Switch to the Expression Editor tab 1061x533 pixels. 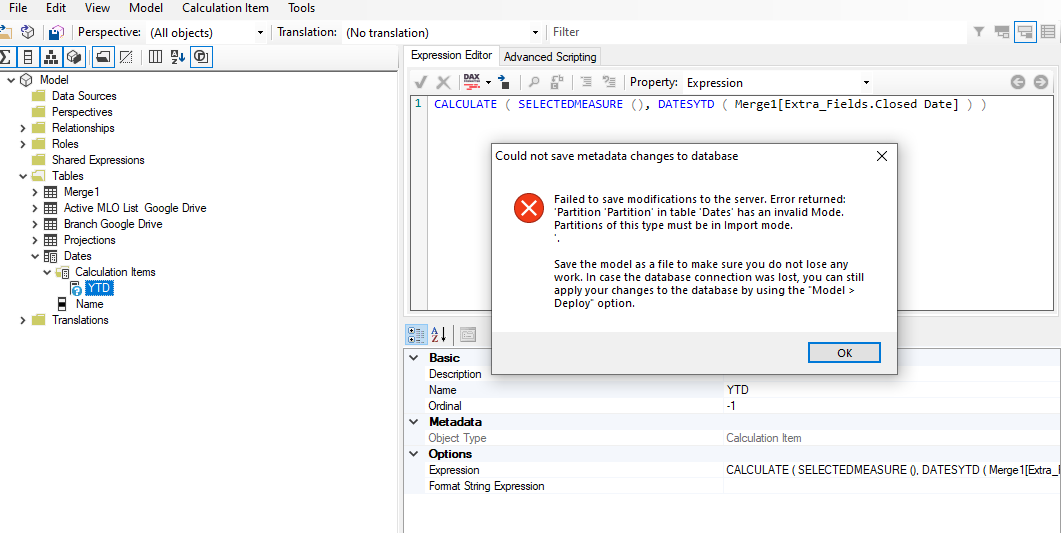click(451, 55)
